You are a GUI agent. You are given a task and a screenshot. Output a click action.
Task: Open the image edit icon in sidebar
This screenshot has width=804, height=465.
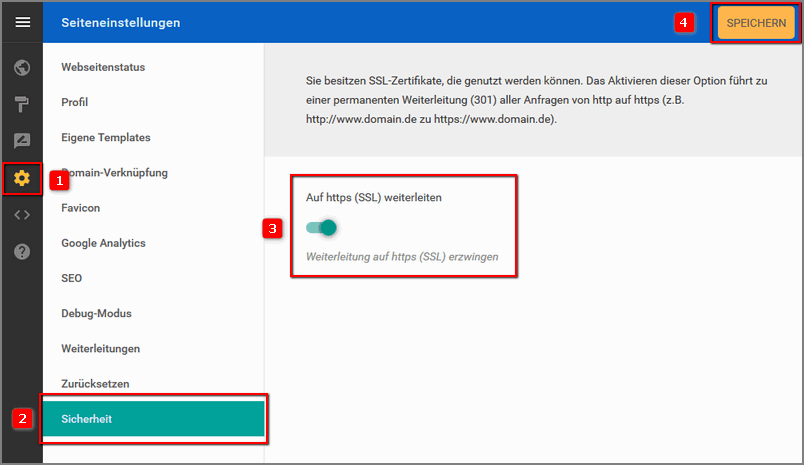coord(22,142)
